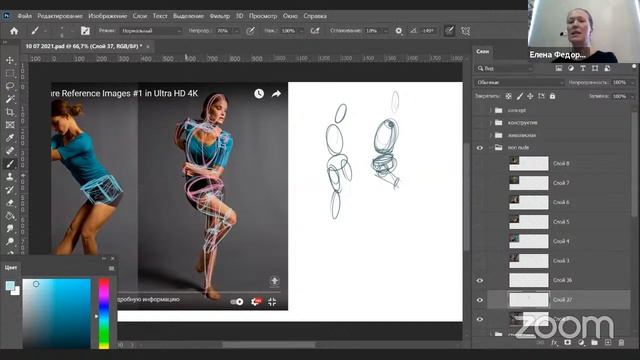Toggle lock image pixels brush icon
Image resolution: width=640 pixels, height=360 pixels.
click(519, 96)
